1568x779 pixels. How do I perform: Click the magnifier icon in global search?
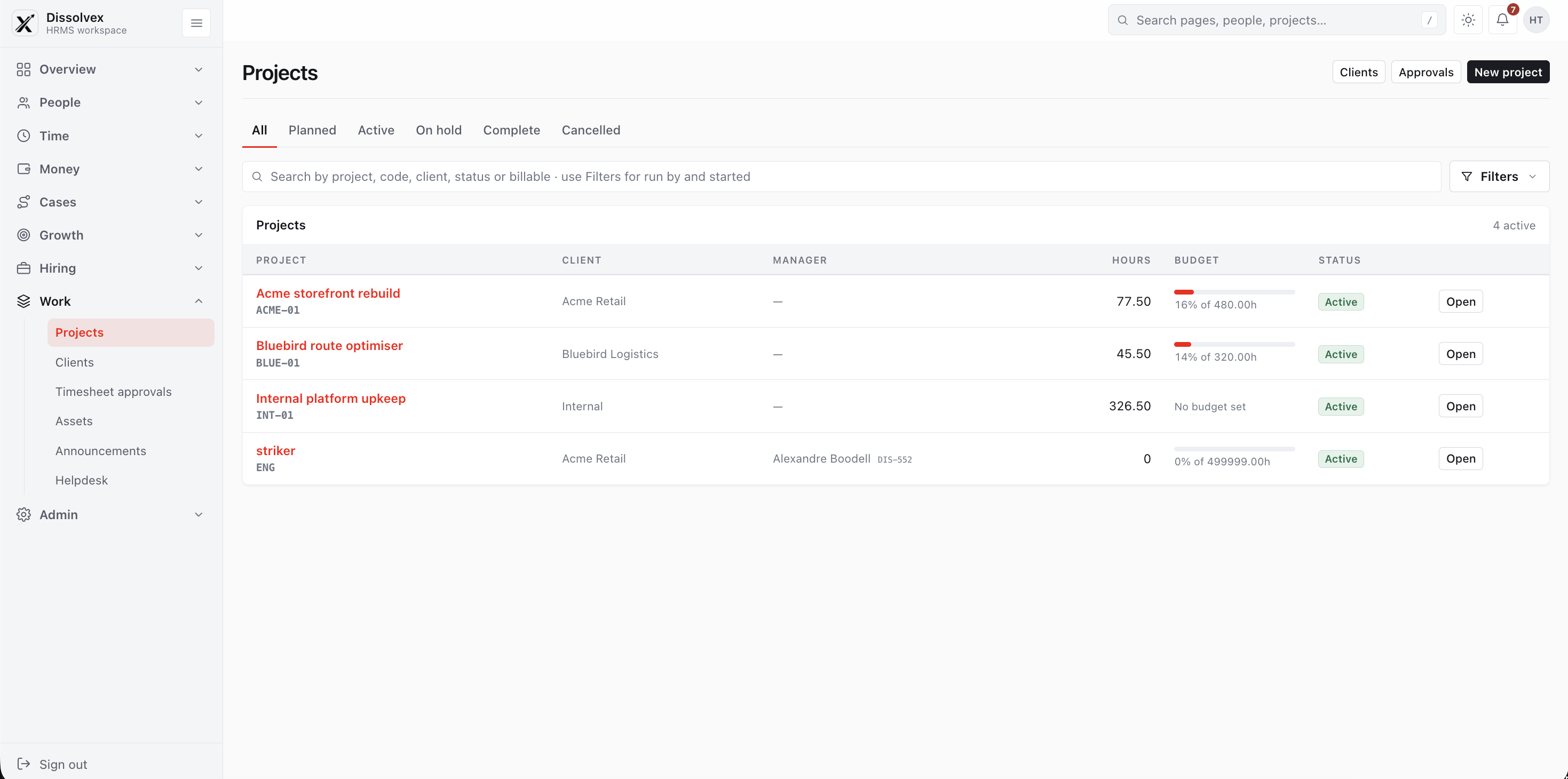[1122, 20]
